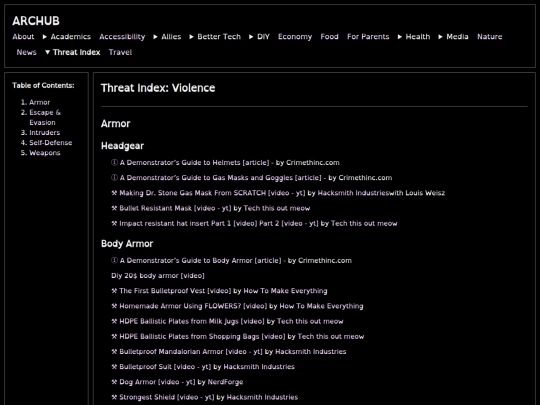The image size is (540, 405).
Task: Open hat insert Part 2 video link
Action: tap(289, 223)
